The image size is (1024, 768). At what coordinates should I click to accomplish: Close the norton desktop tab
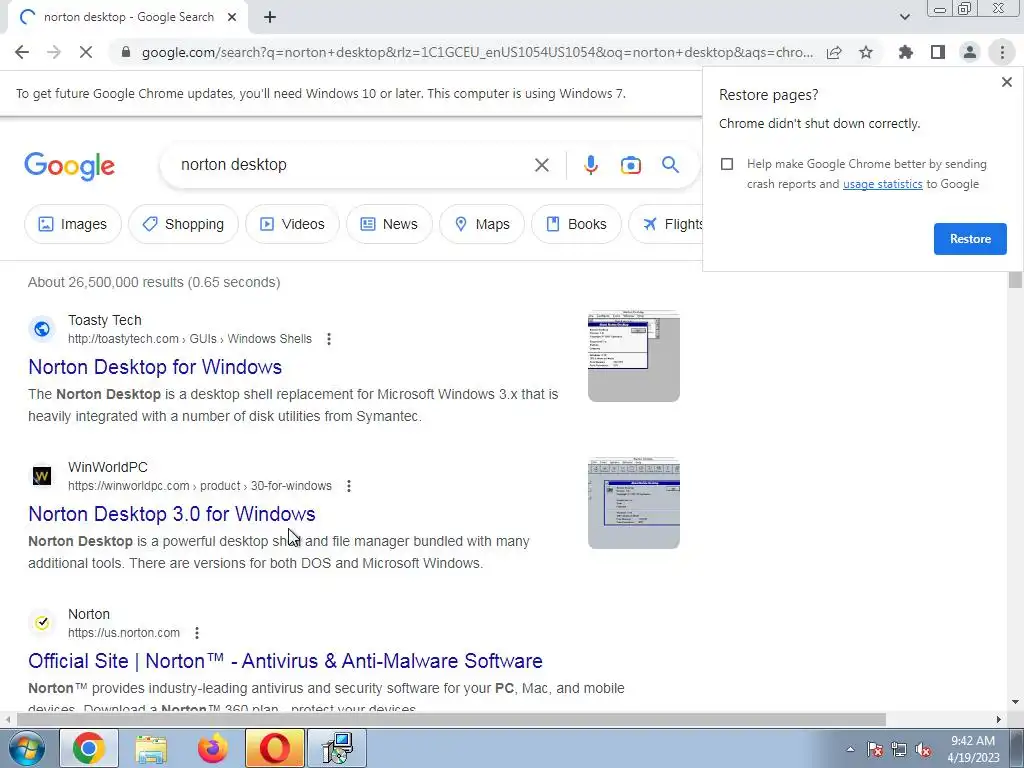232,17
